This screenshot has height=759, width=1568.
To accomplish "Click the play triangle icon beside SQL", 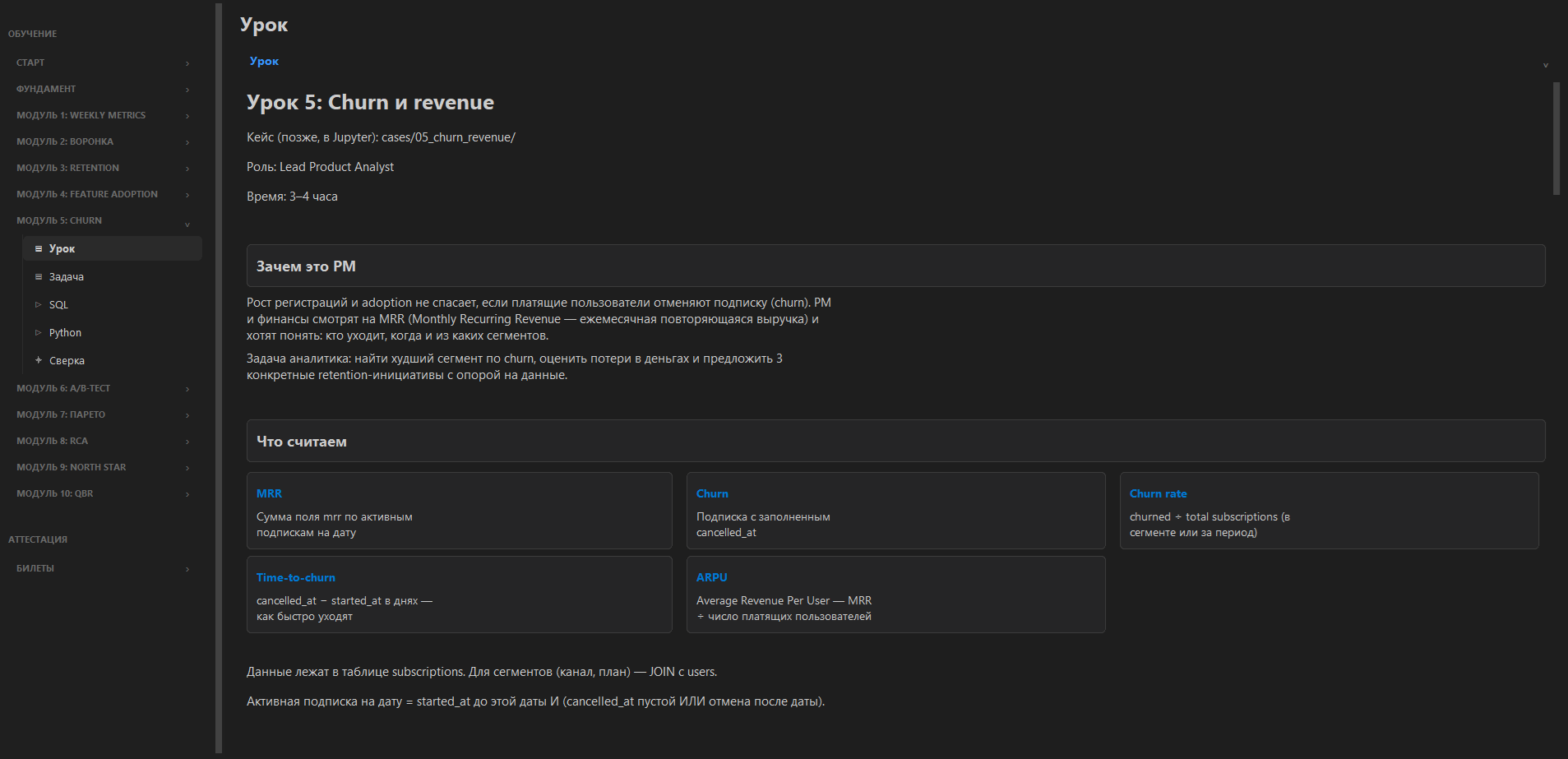I will [38, 304].
